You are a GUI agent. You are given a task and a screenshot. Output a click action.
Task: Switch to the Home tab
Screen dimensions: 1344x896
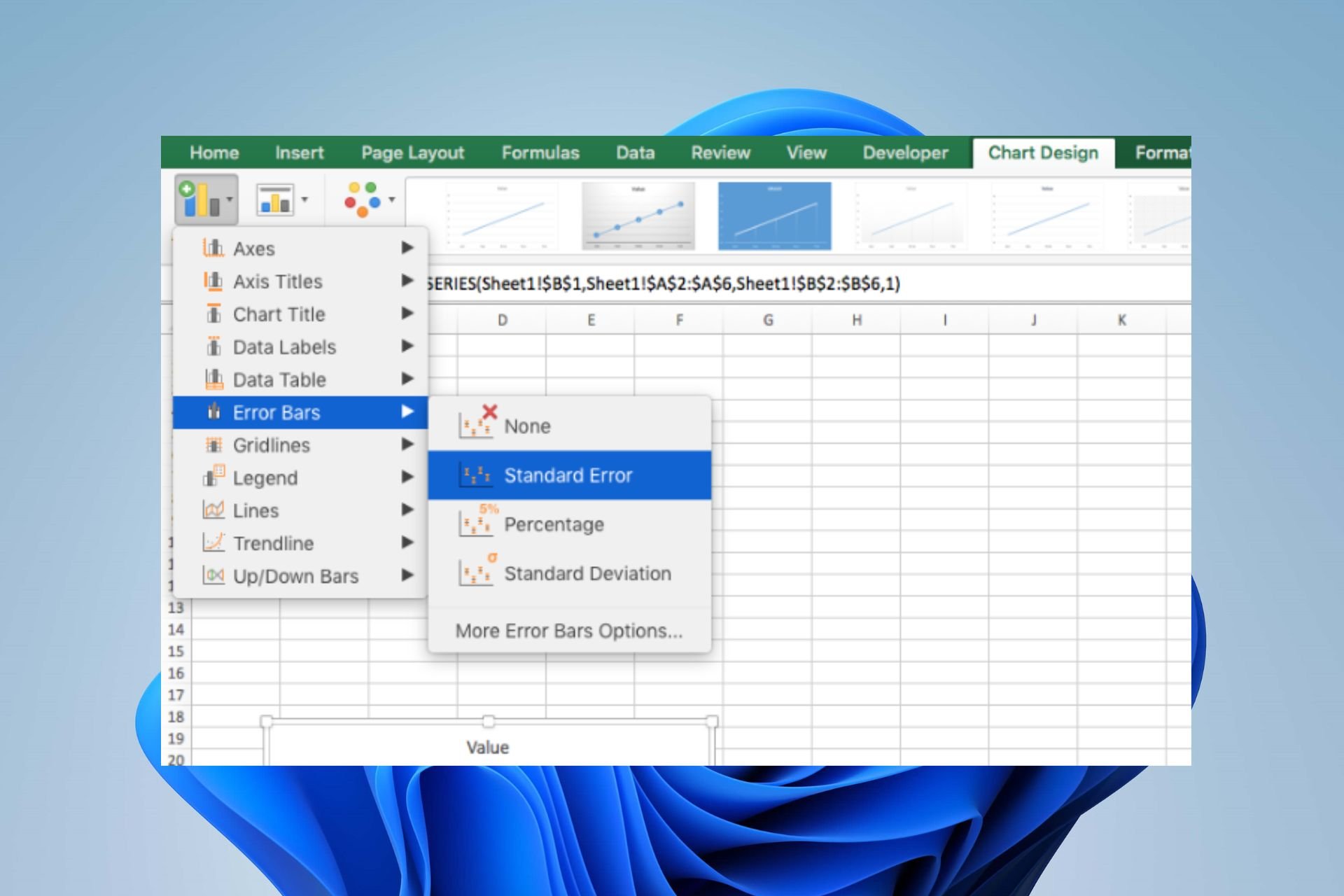(x=214, y=153)
